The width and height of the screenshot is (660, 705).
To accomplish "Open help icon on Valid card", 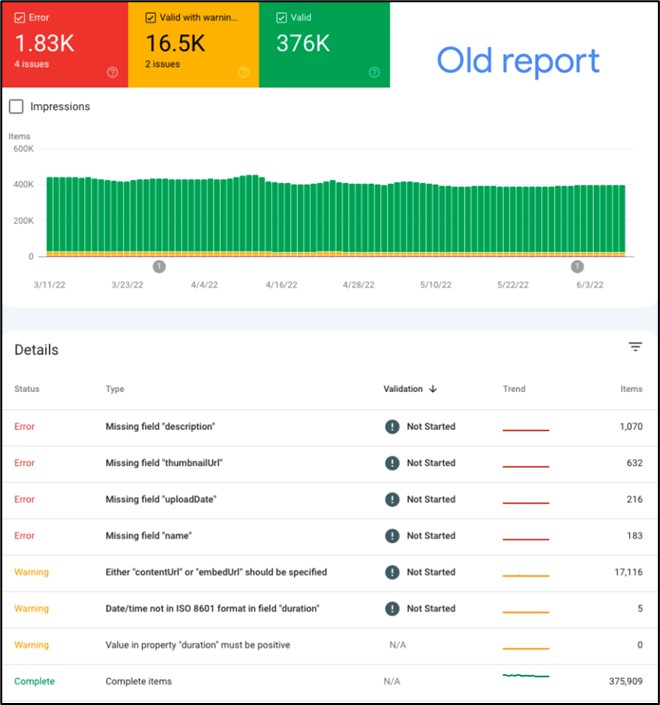I will (374, 72).
